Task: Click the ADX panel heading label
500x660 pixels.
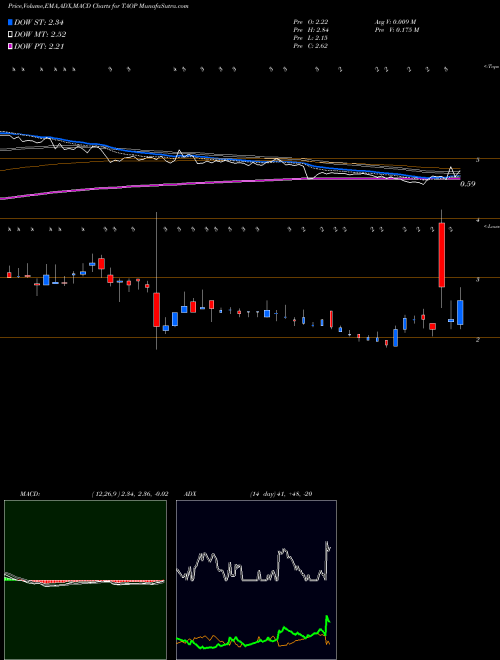Action: coord(190,494)
